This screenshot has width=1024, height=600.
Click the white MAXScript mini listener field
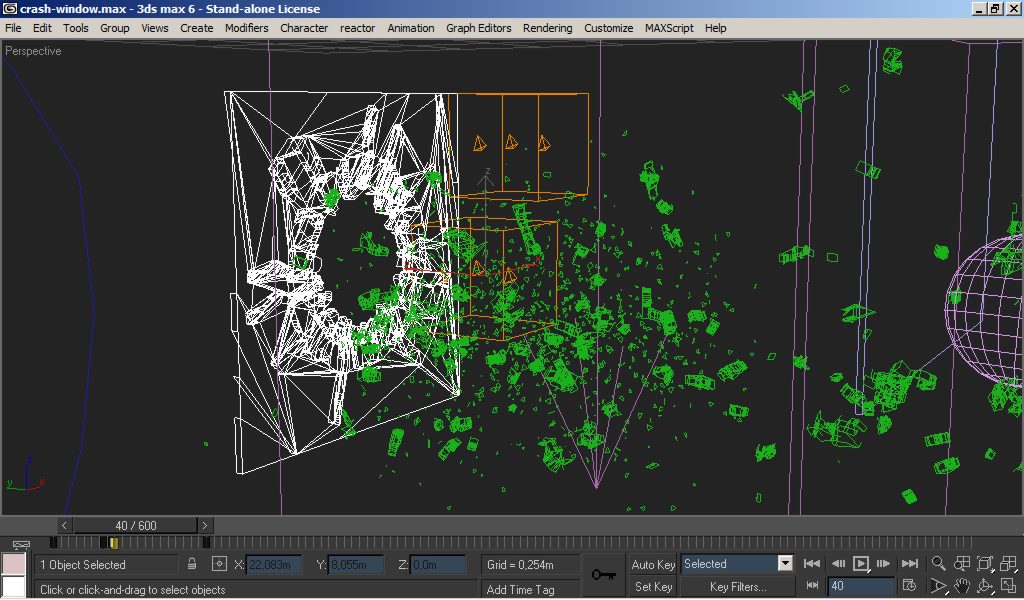(x=14, y=587)
